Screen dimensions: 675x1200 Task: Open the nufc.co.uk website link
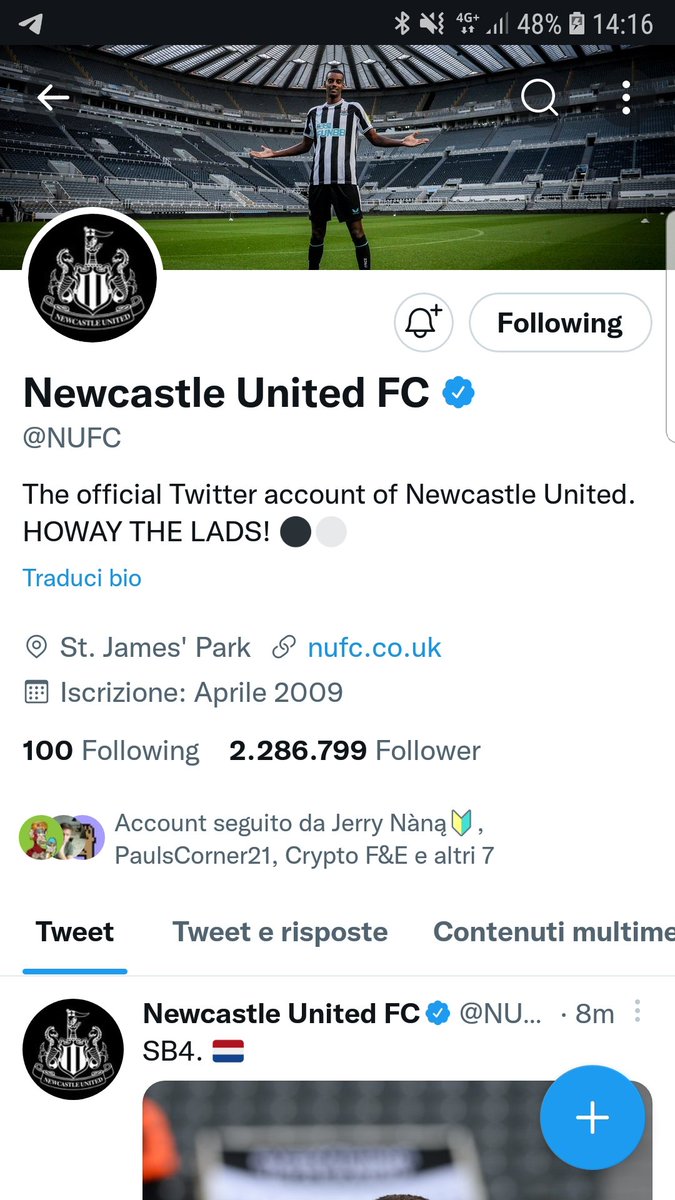374,647
